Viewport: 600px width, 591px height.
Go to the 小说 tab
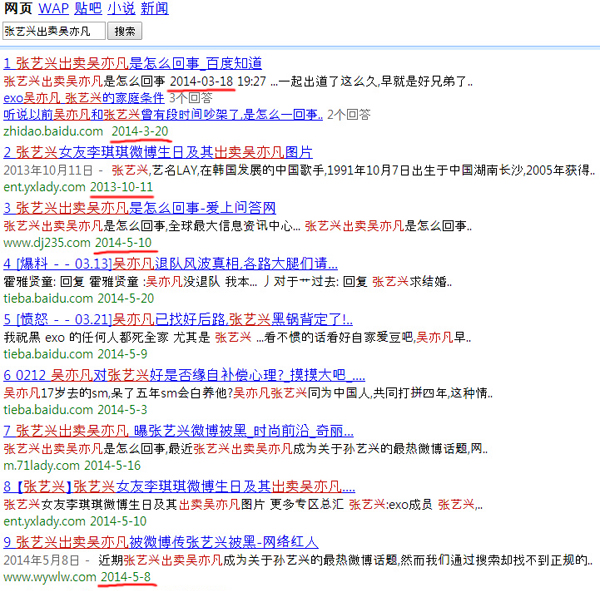(121, 9)
